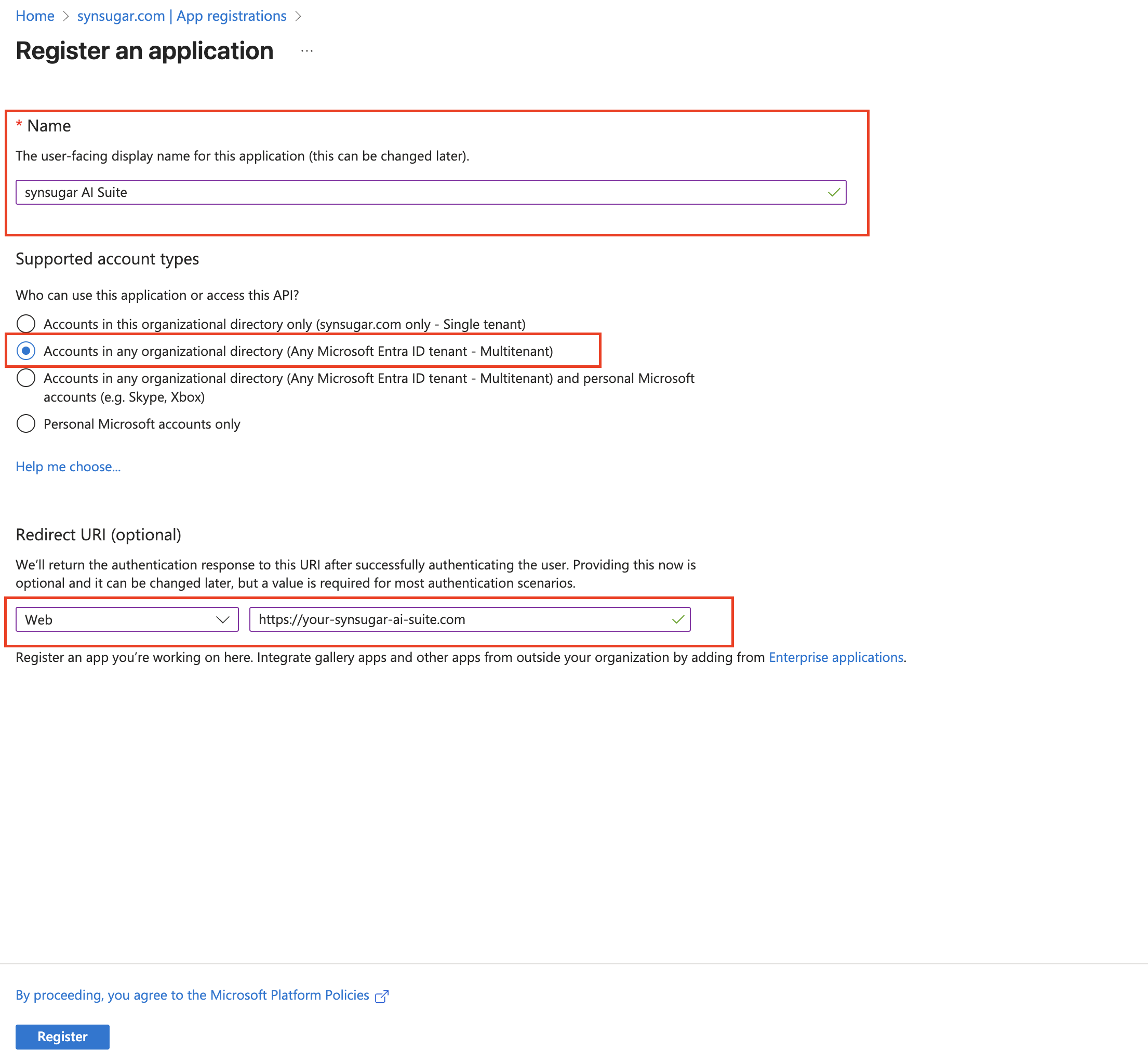Click the ellipsis beside Register an application title
This screenshot has width=1148, height=1062.
pos(307,50)
